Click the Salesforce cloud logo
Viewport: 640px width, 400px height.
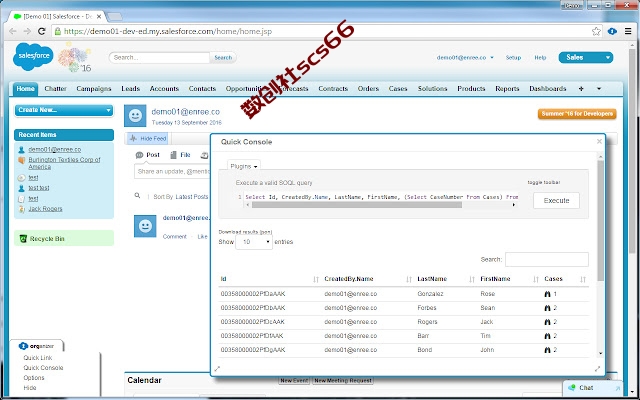33,56
